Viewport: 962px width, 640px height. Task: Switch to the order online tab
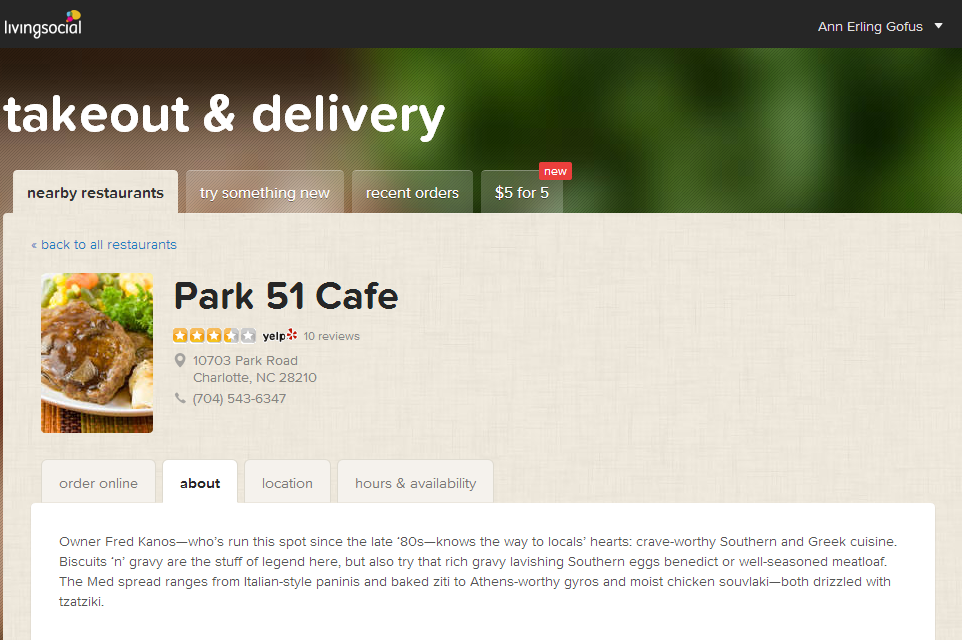click(98, 483)
